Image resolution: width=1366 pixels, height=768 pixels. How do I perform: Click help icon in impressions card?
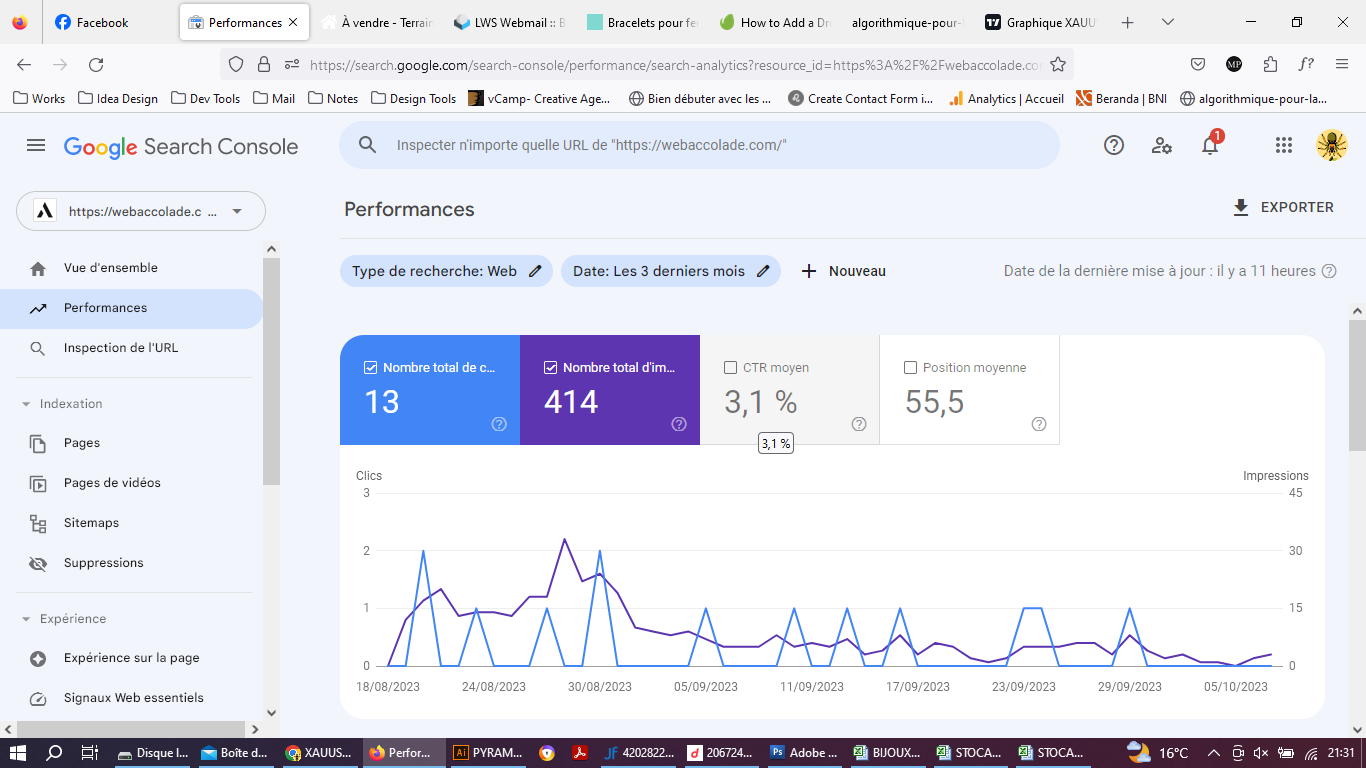pyautogui.click(x=679, y=424)
